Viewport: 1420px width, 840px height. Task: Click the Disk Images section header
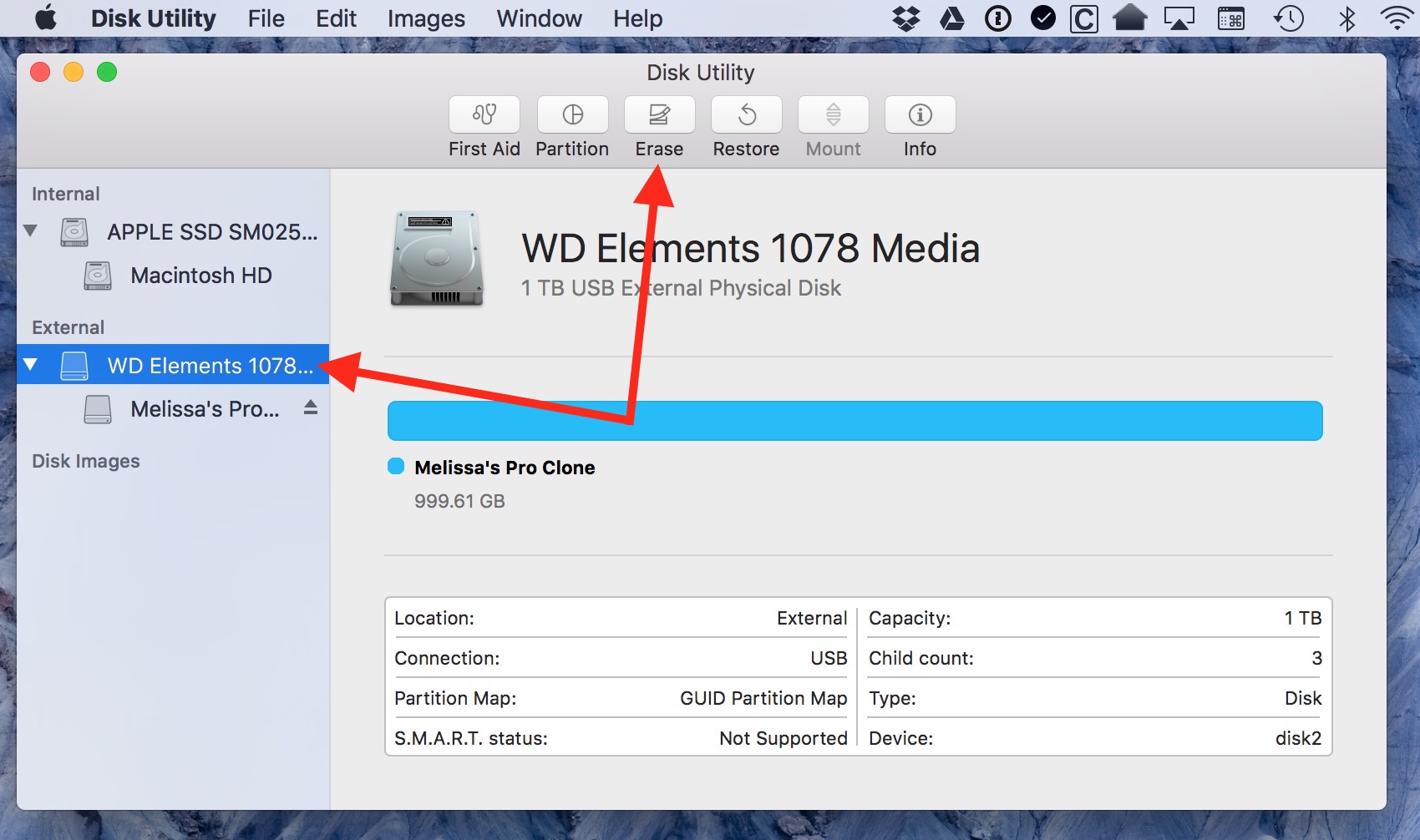(86, 461)
